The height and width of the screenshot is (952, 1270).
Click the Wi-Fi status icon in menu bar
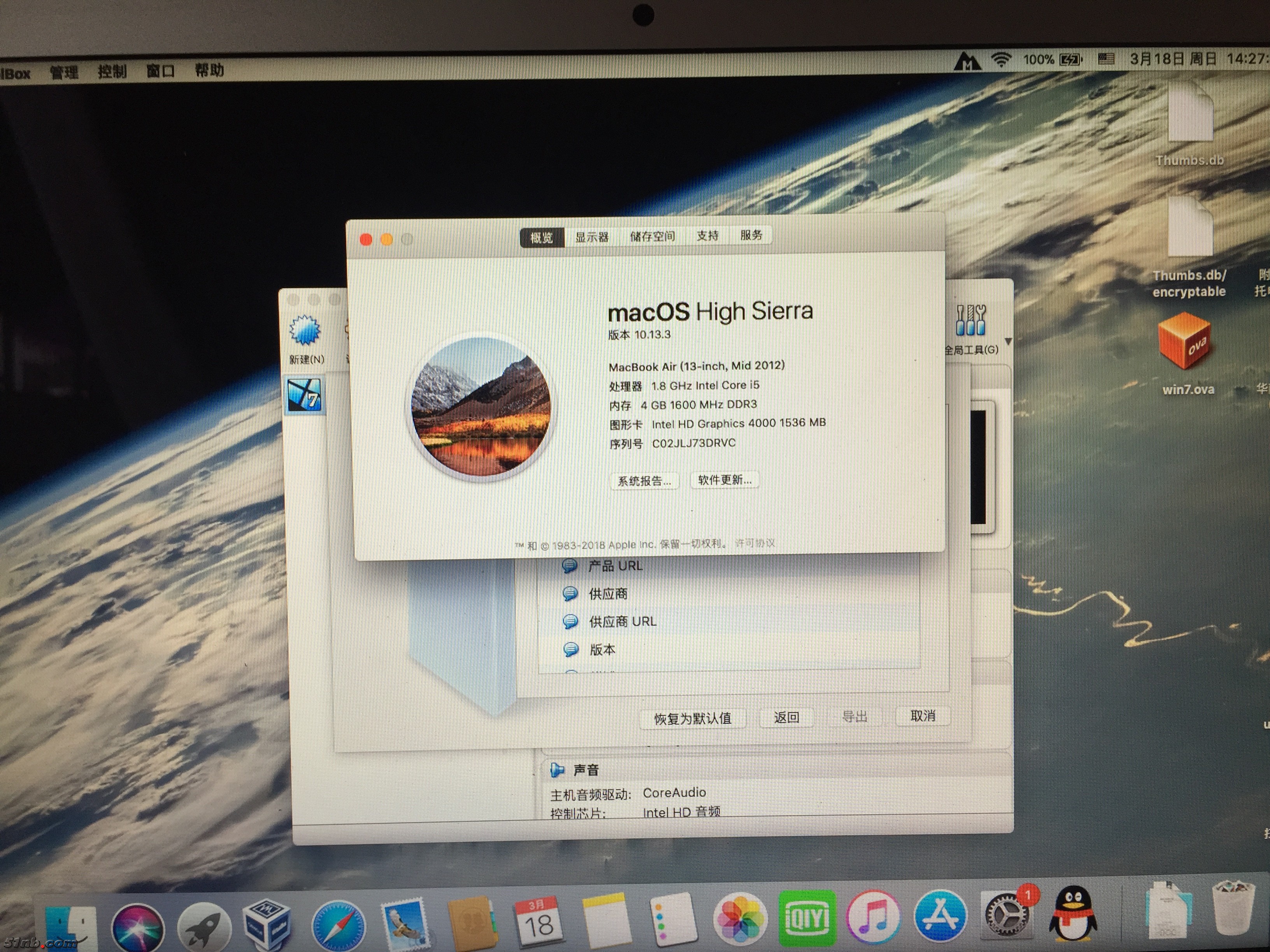(1001, 60)
